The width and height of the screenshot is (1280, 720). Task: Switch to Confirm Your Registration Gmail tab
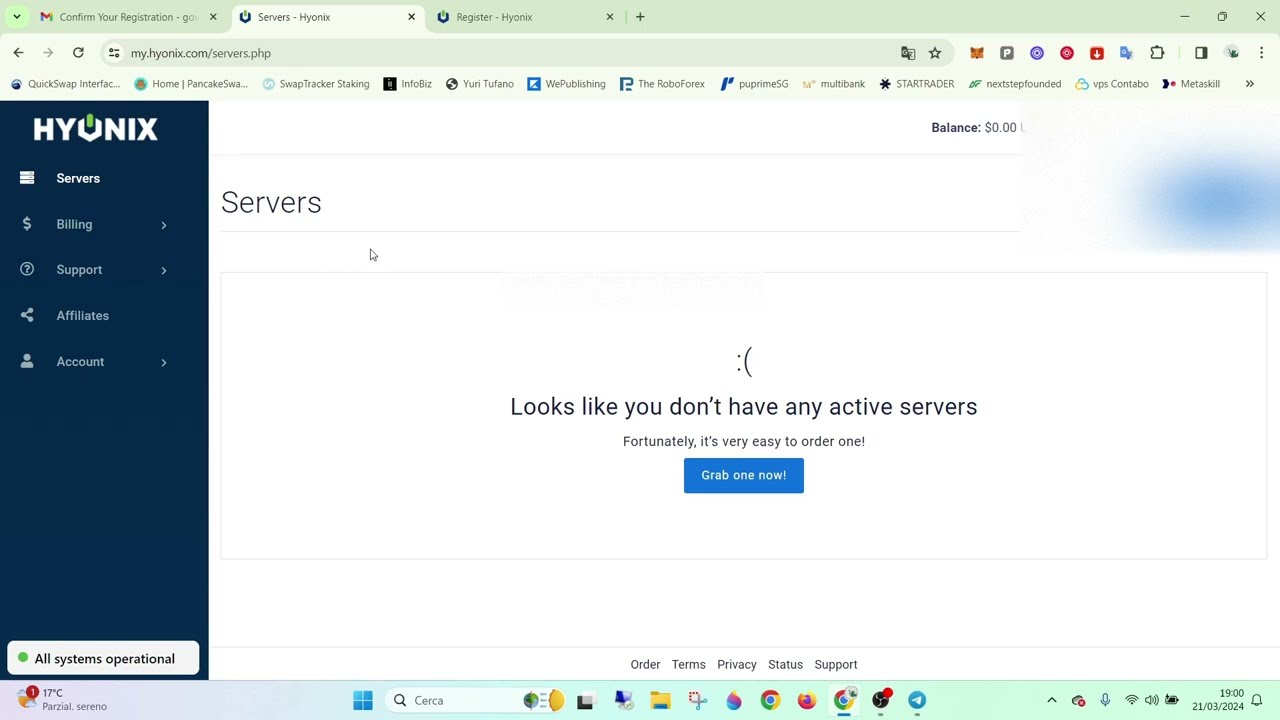[129, 17]
